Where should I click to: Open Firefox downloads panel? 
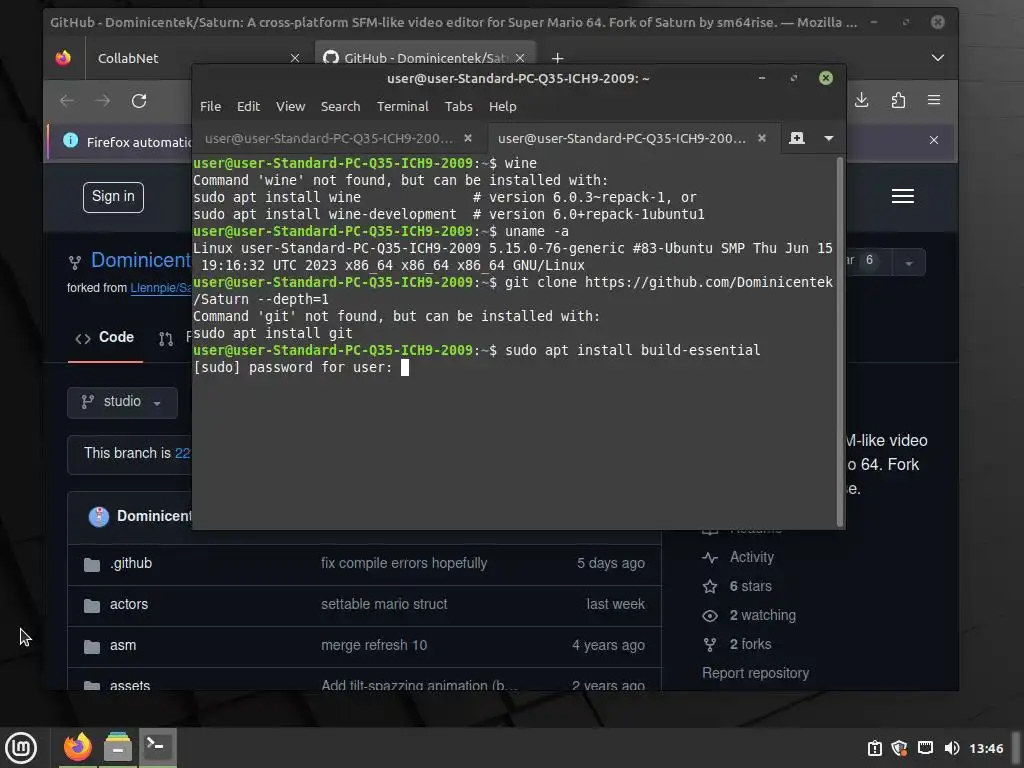tap(861, 100)
